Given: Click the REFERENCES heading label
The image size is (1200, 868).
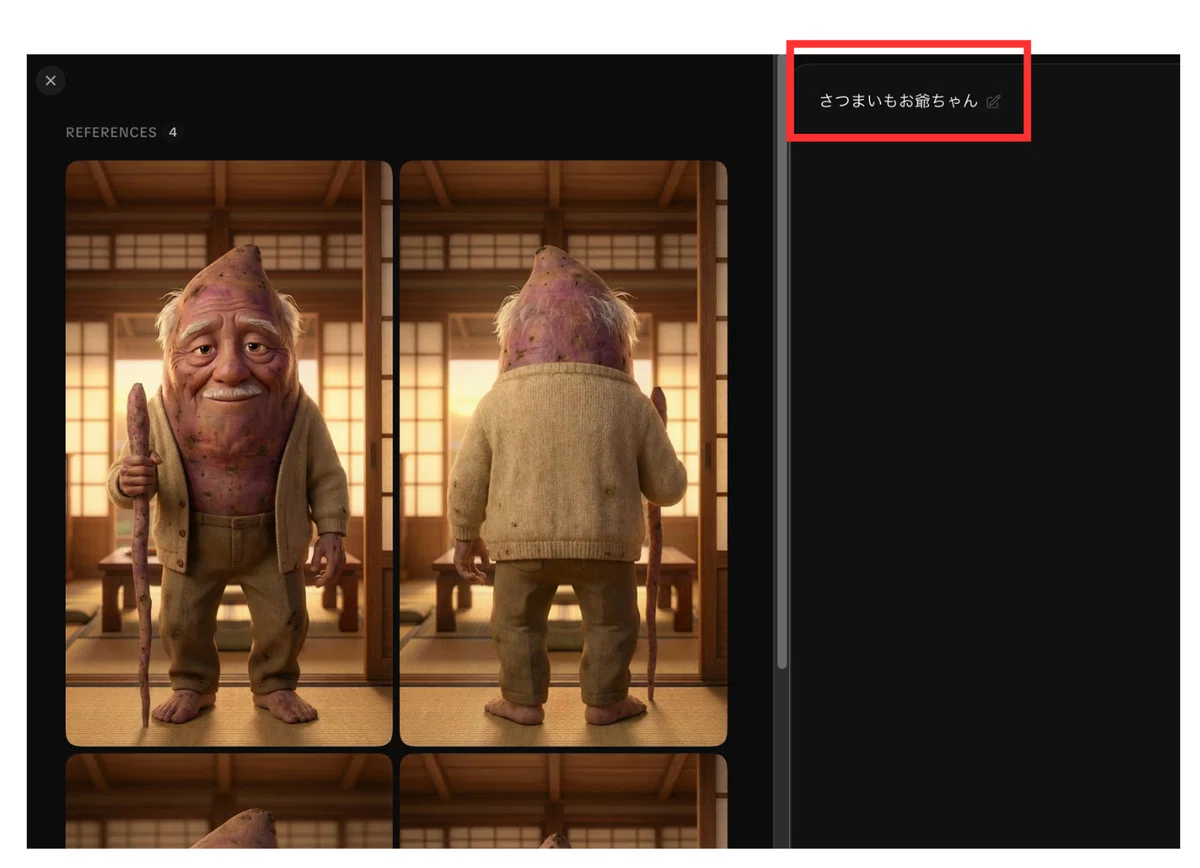Looking at the screenshot, I should pyautogui.click(x=111, y=132).
